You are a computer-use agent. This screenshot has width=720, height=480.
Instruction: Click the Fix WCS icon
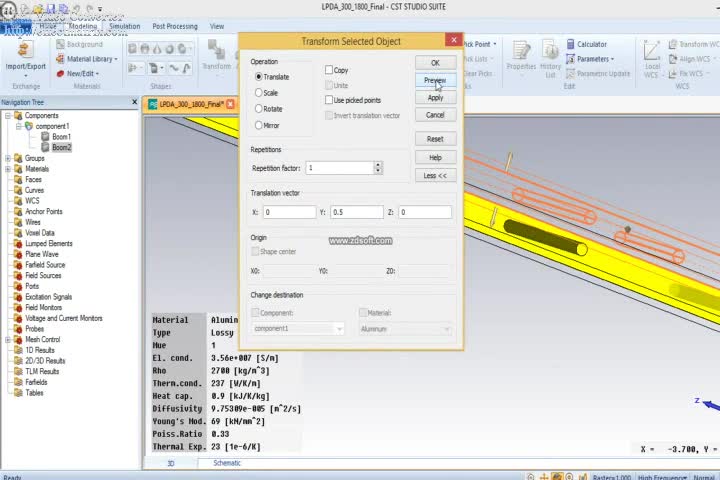click(673, 73)
